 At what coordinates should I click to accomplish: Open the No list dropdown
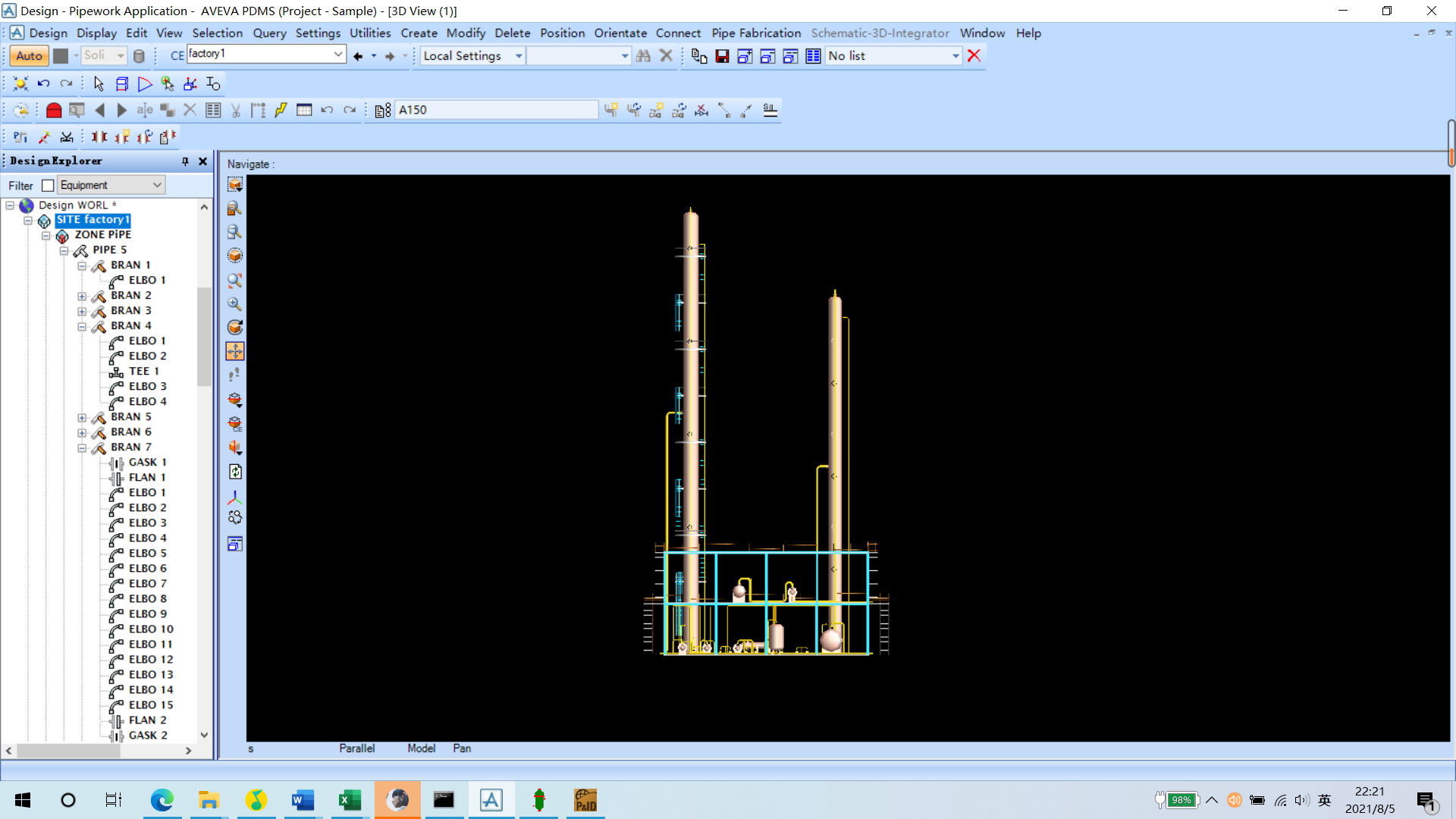point(955,56)
